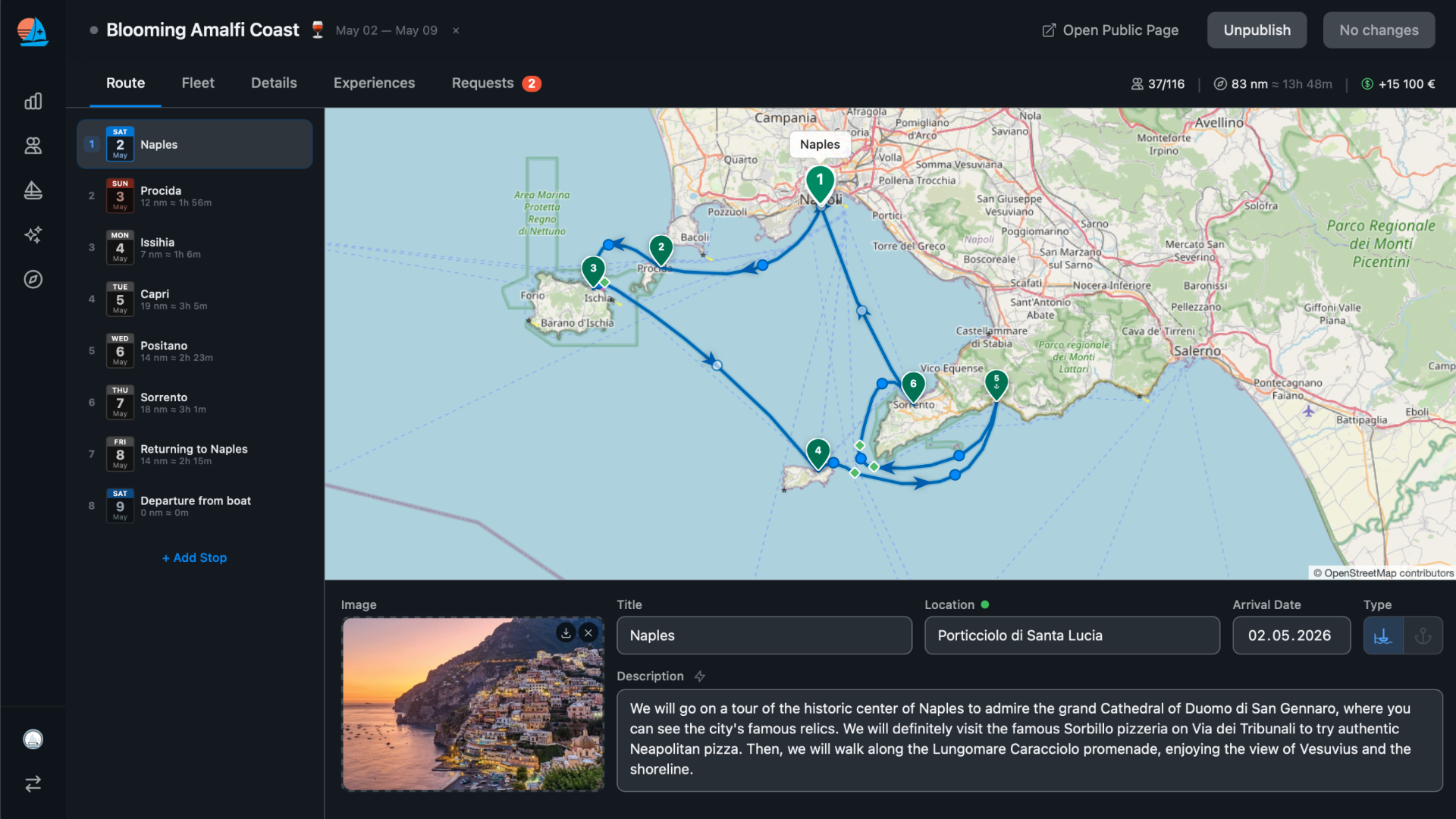Click the swap arrows icon at sidebar bottom

[x=33, y=783]
